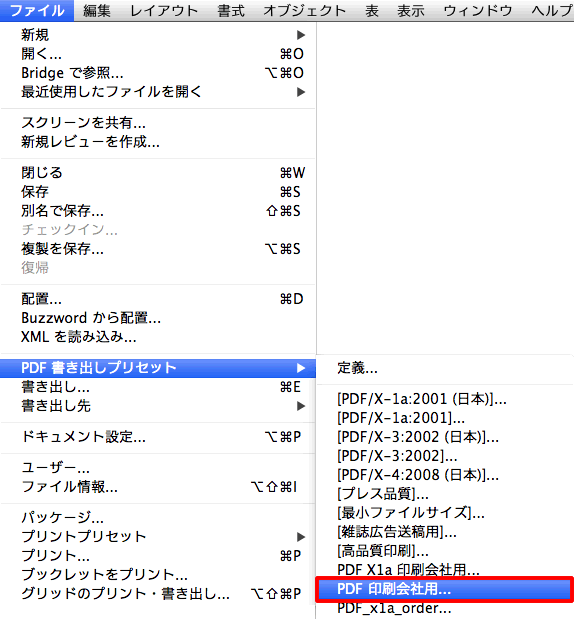Viewport: 574px width, 619px height.
Task: Select highlighted PDF 印刷会社用... preset
Action: coord(445,589)
